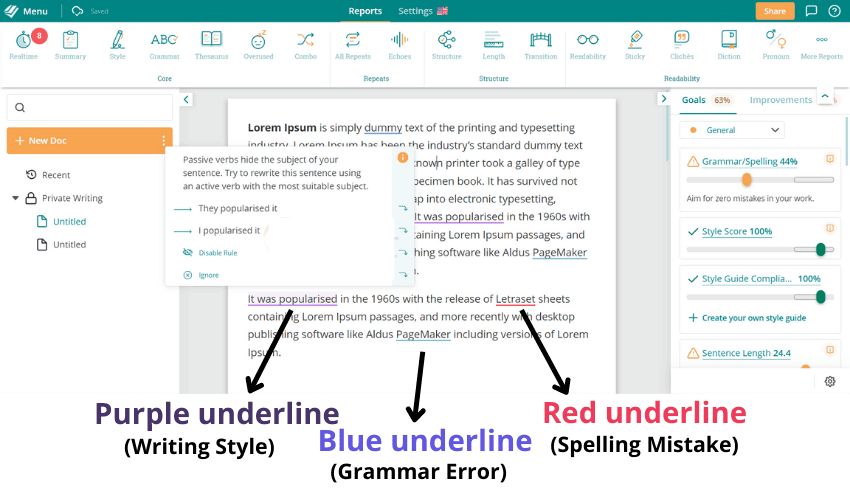The width and height of the screenshot is (850, 500).
Task: Click the document search field
Action: pos(90,108)
